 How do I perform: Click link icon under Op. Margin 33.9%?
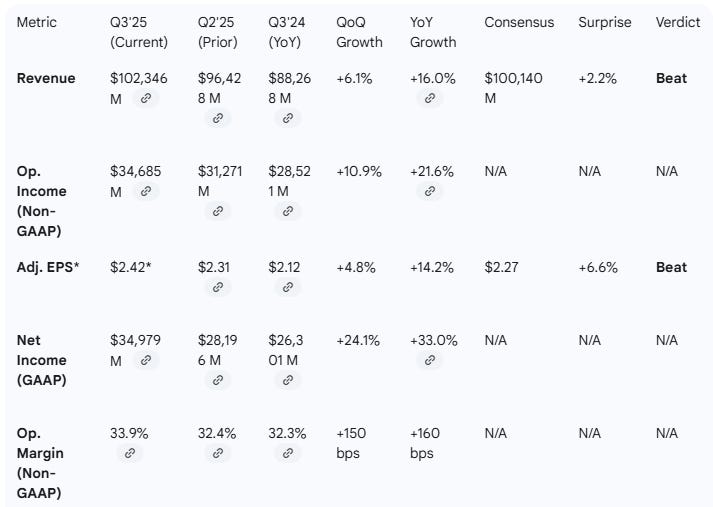[129, 453]
